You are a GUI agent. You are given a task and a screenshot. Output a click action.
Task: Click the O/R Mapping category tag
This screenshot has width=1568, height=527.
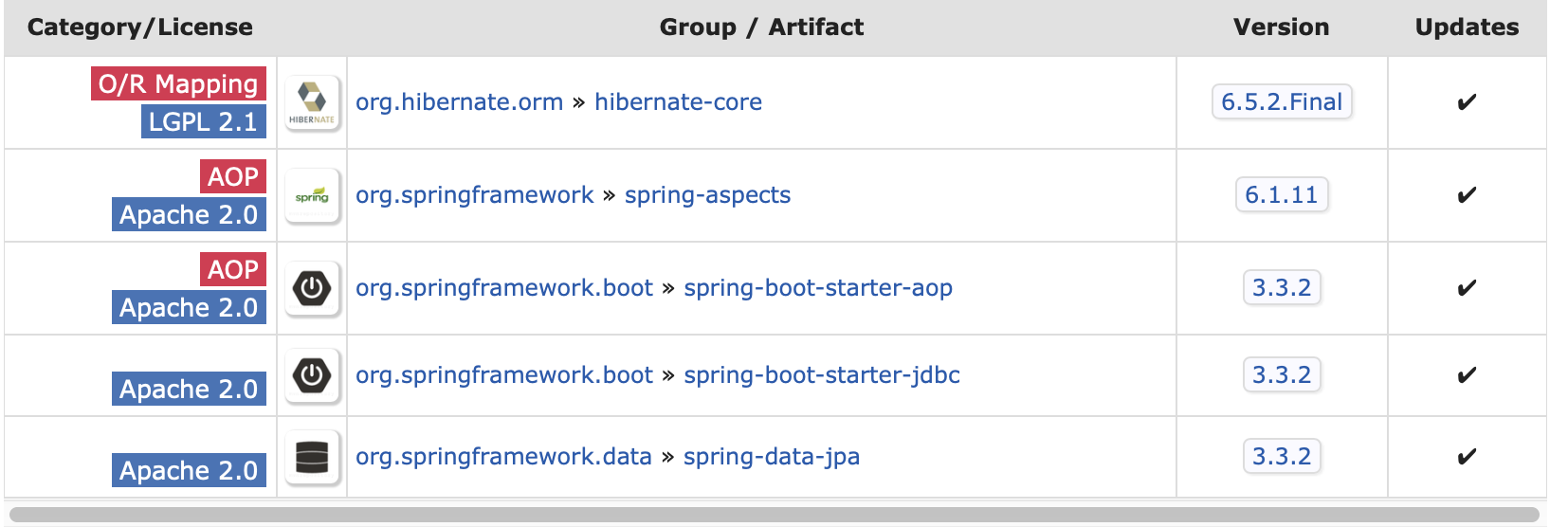(x=178, y=84)
